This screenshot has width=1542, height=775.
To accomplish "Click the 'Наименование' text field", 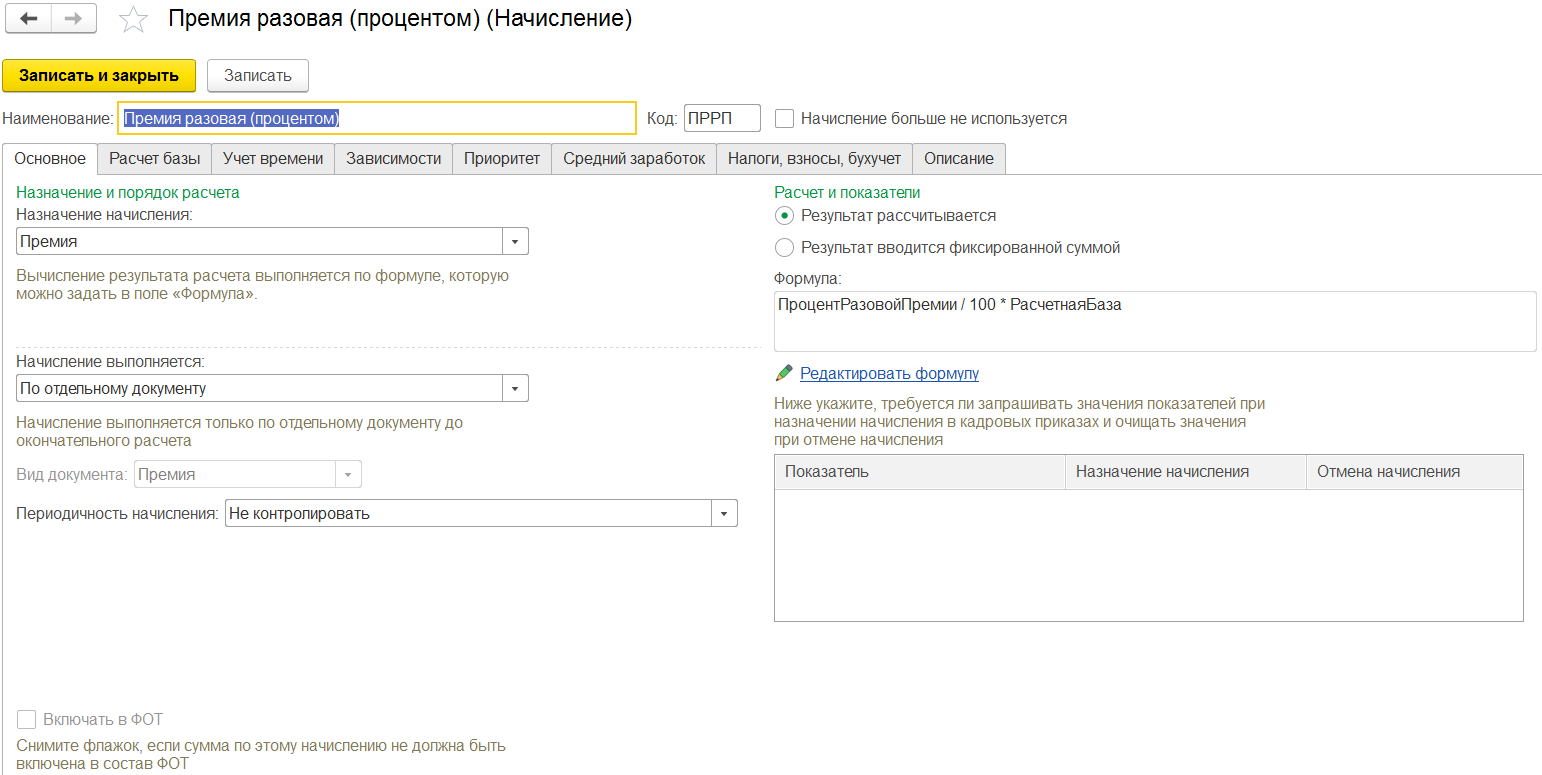I will click(x=377, y=119).
